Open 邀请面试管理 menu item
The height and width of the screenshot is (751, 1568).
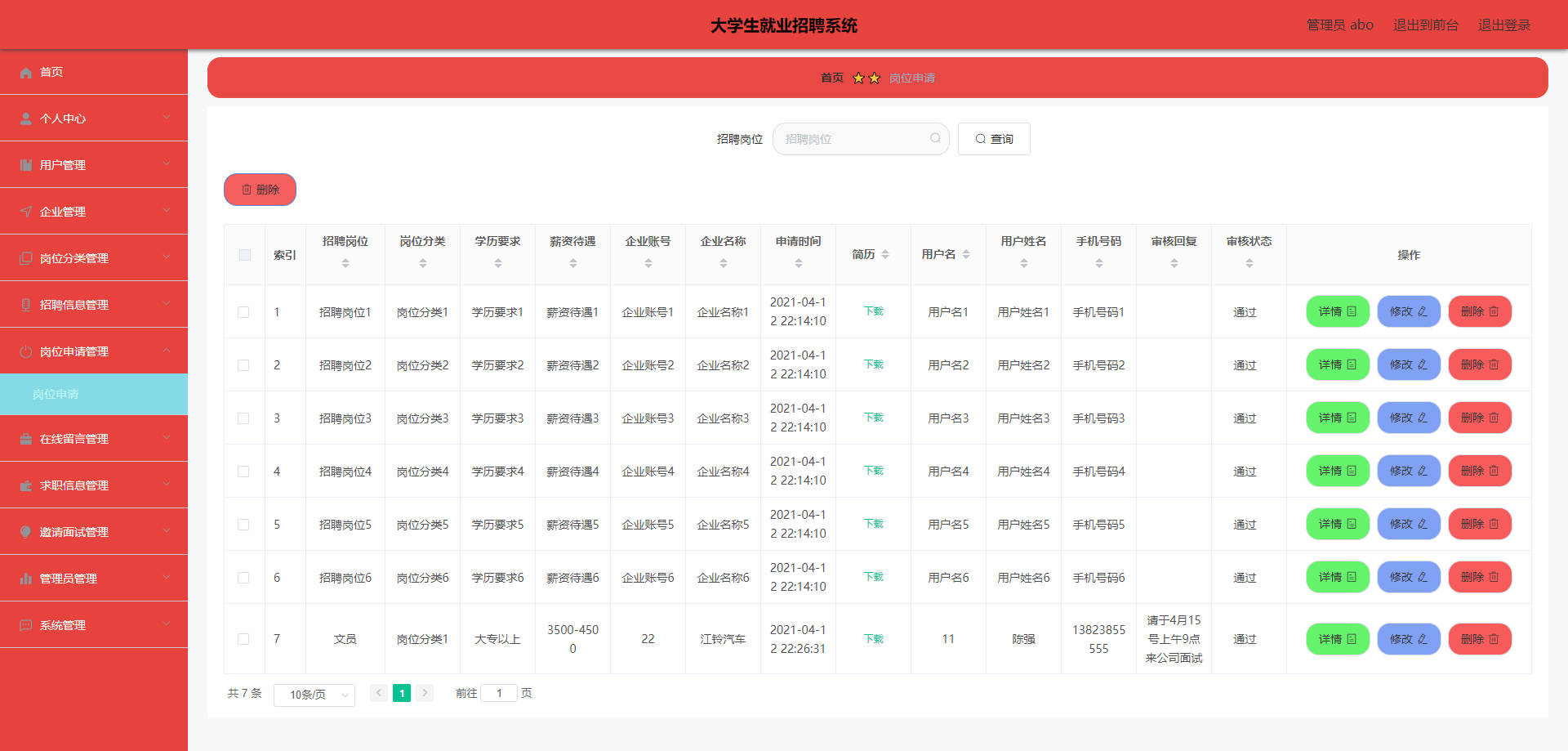[94, 532]
